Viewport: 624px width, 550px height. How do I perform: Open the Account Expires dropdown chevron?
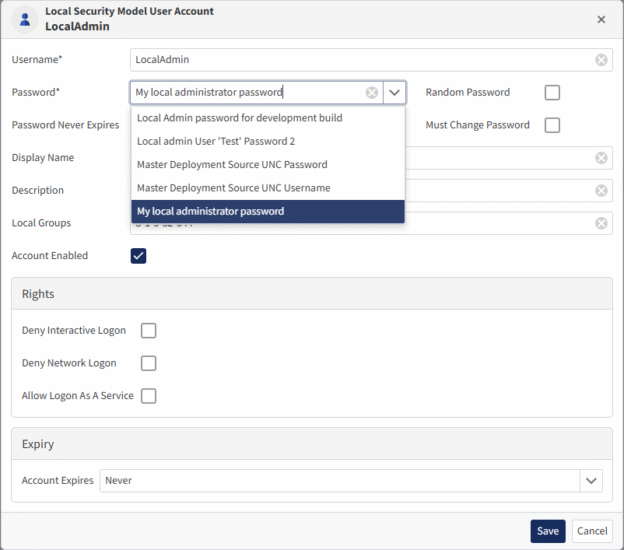(x=591, y=481)
